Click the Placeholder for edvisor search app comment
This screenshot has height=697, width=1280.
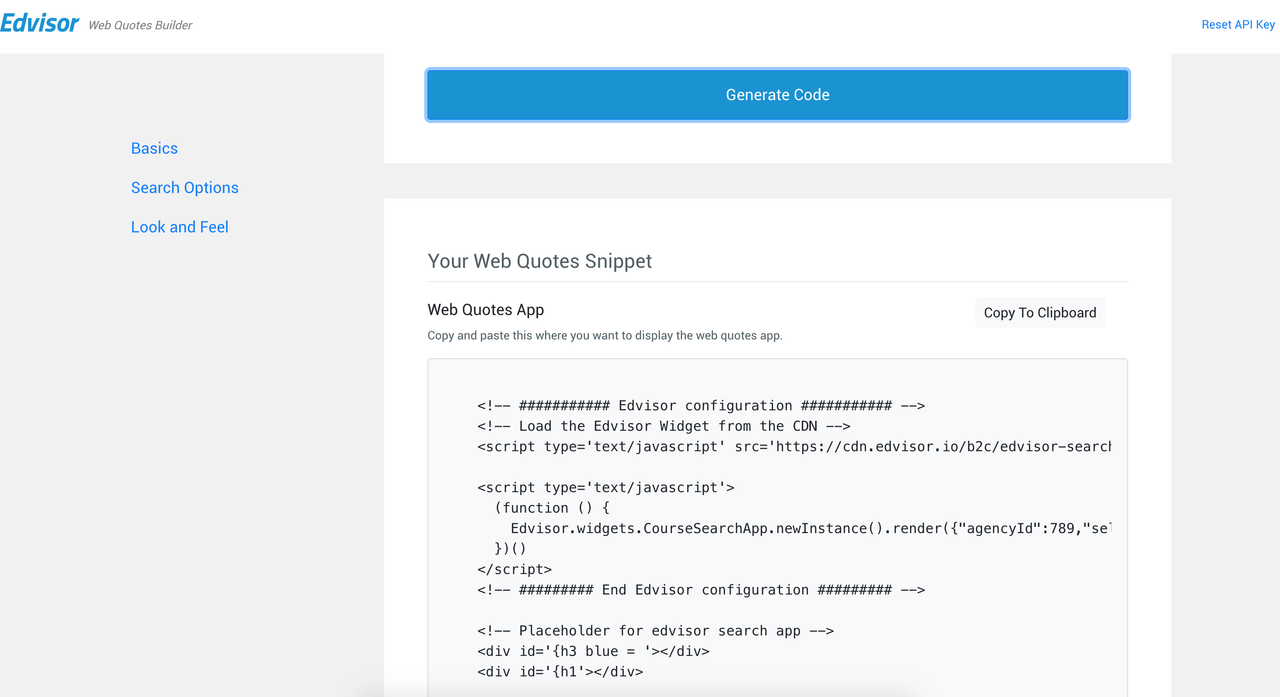[x=656, y=631]
